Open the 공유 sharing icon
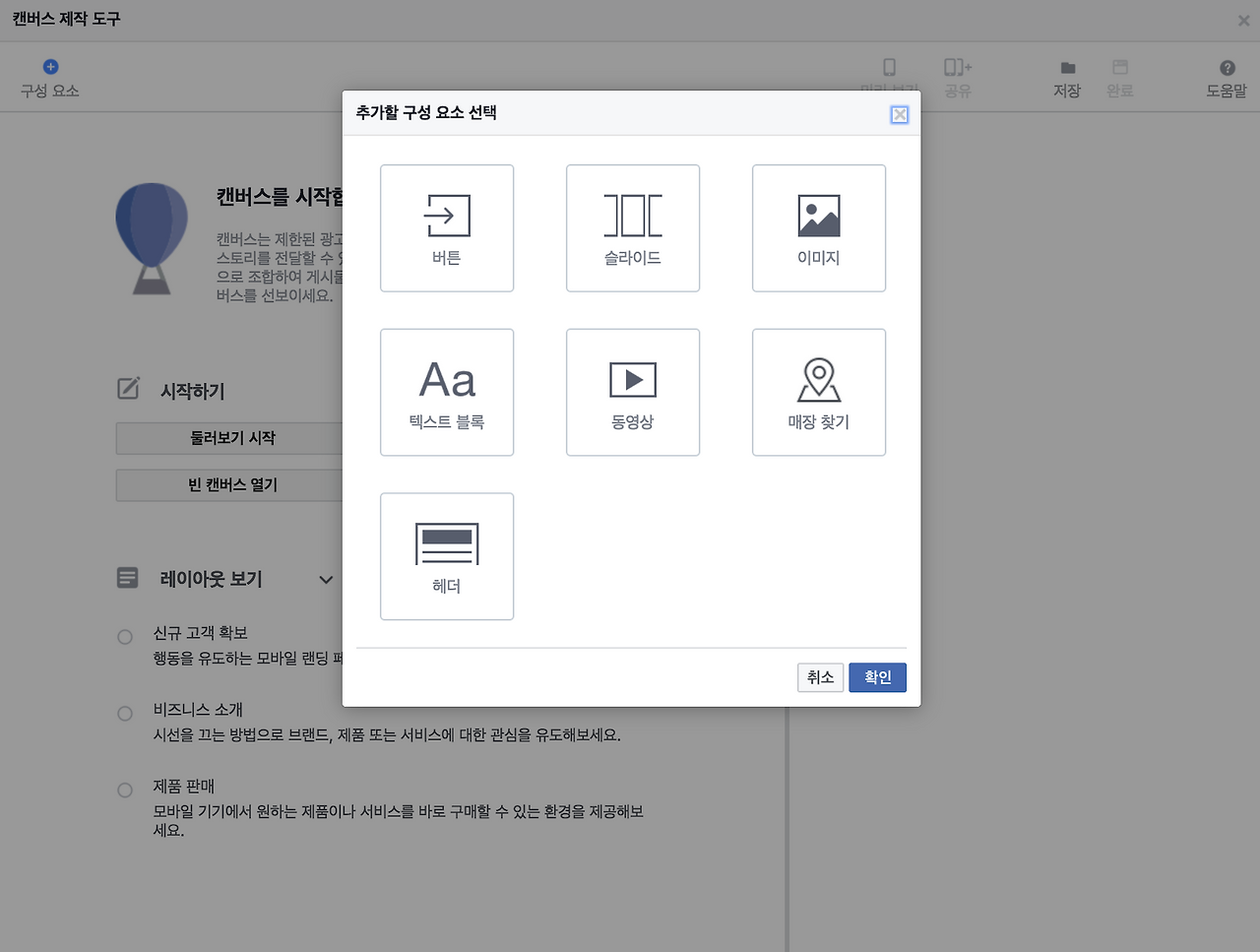This screenshot has width=1260, height=952. click(x=956, y=67)
